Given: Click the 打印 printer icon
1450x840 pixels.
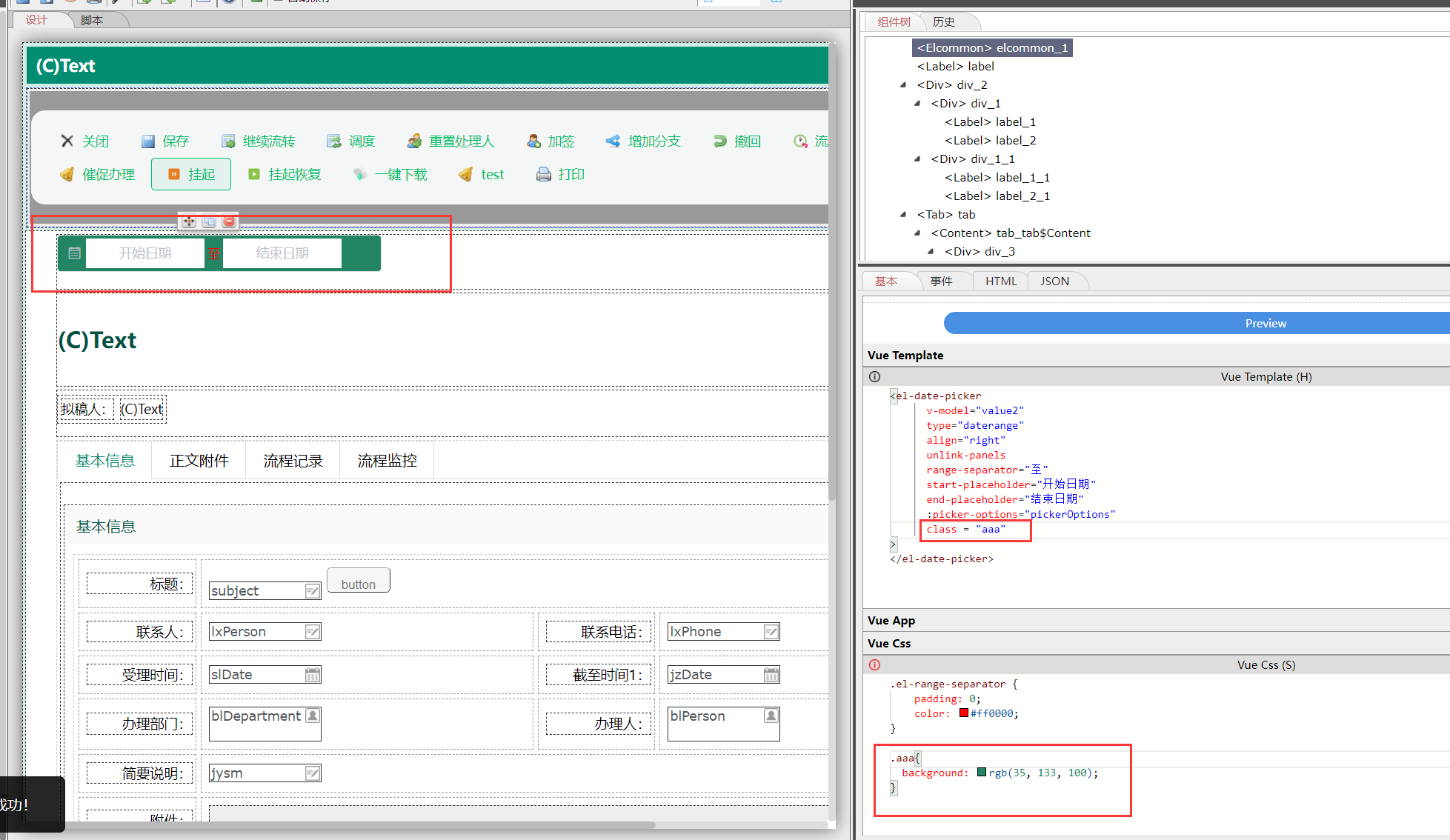Looking at the screenshot, I should [544, 175].
